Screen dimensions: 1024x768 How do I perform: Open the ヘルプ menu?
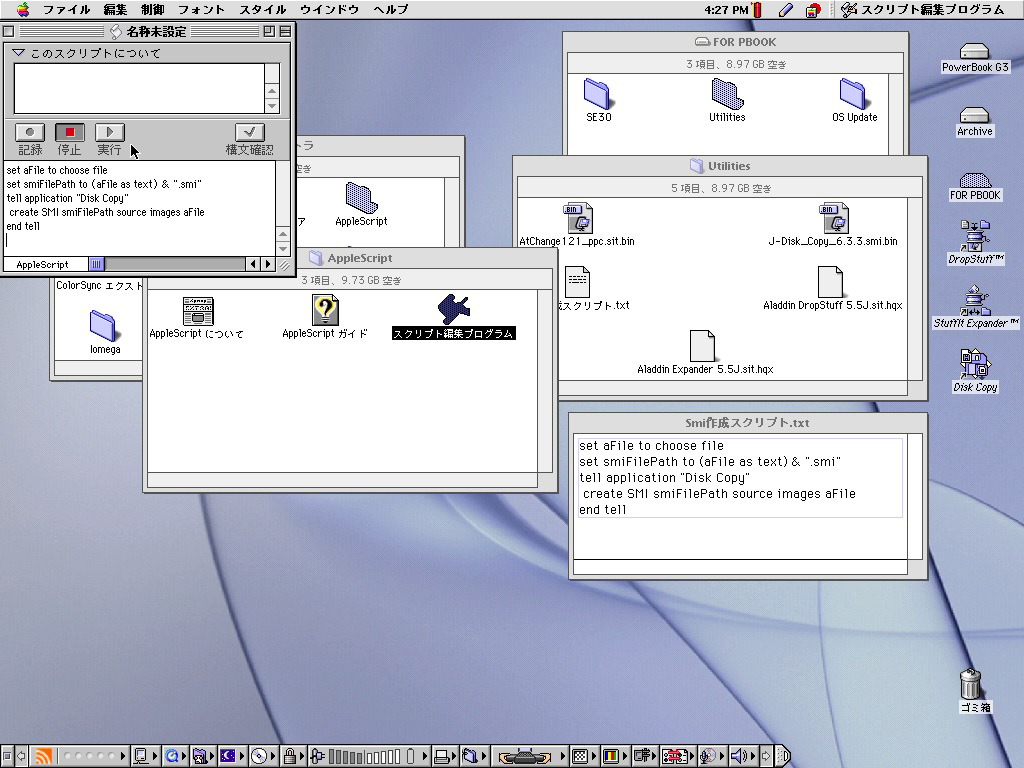coord(391,9)
